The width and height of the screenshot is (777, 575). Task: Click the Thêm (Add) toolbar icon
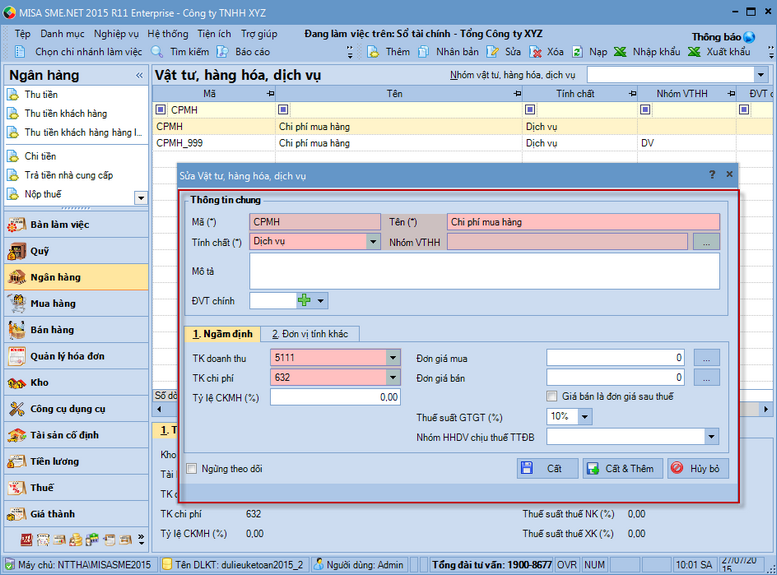click(373, 52)
